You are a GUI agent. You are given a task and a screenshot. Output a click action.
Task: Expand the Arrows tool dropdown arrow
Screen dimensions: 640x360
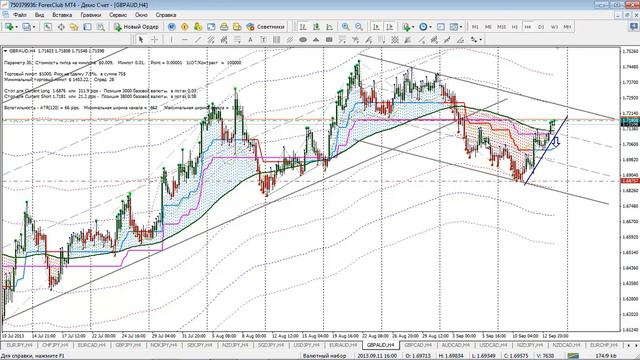click(x=480, y=40)
